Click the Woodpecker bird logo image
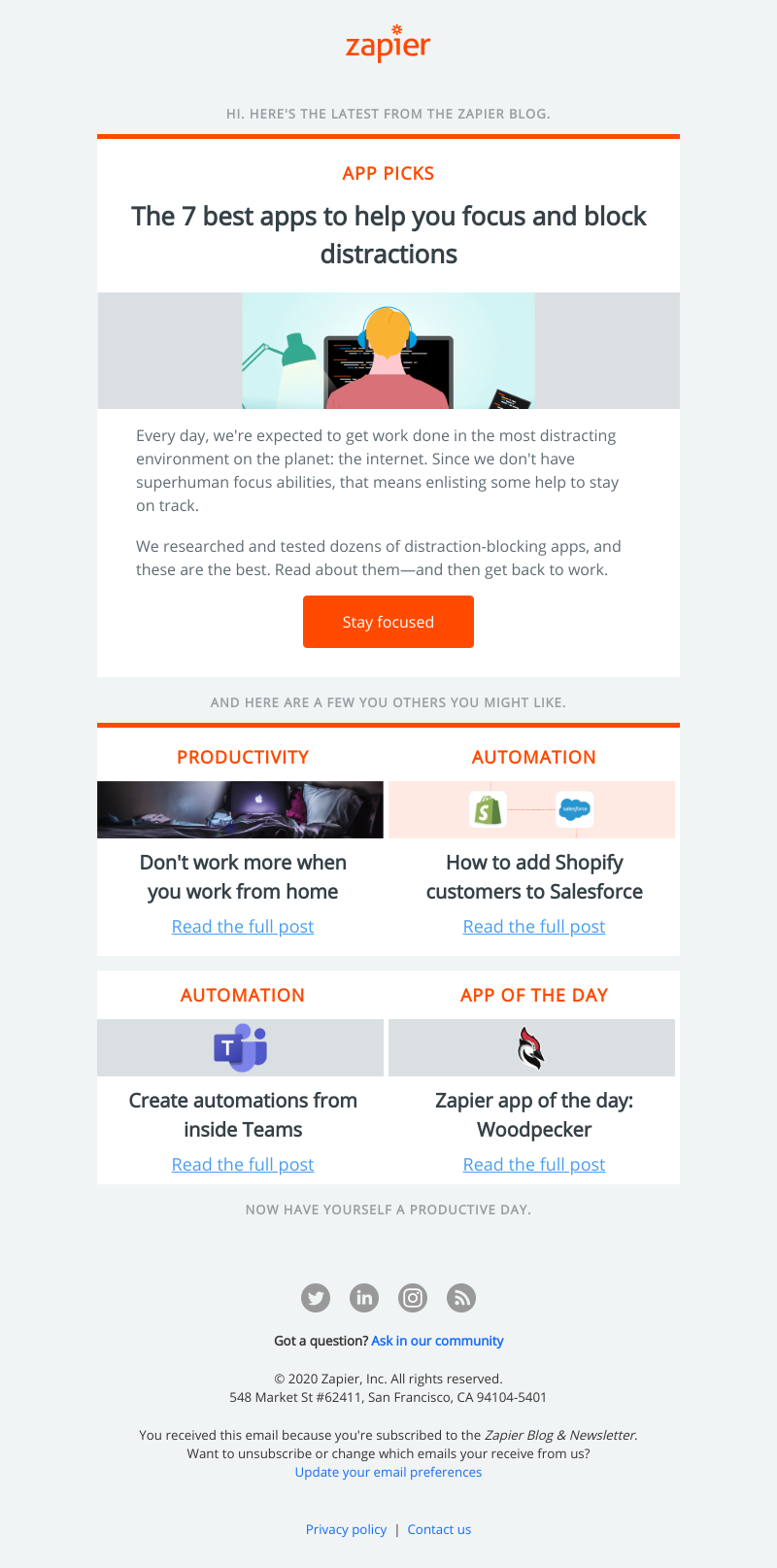Screen dimensions: 777x1568 pos(531,1047)
